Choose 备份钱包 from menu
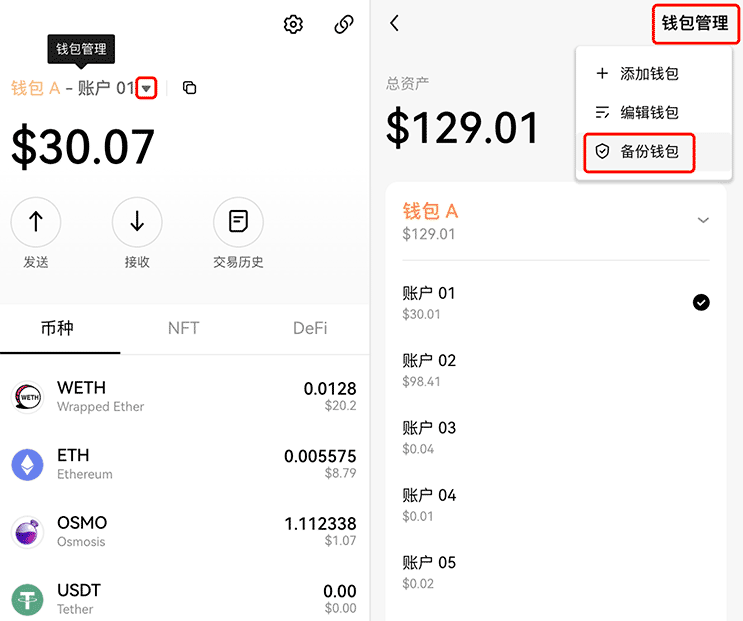 pos(638,152)
